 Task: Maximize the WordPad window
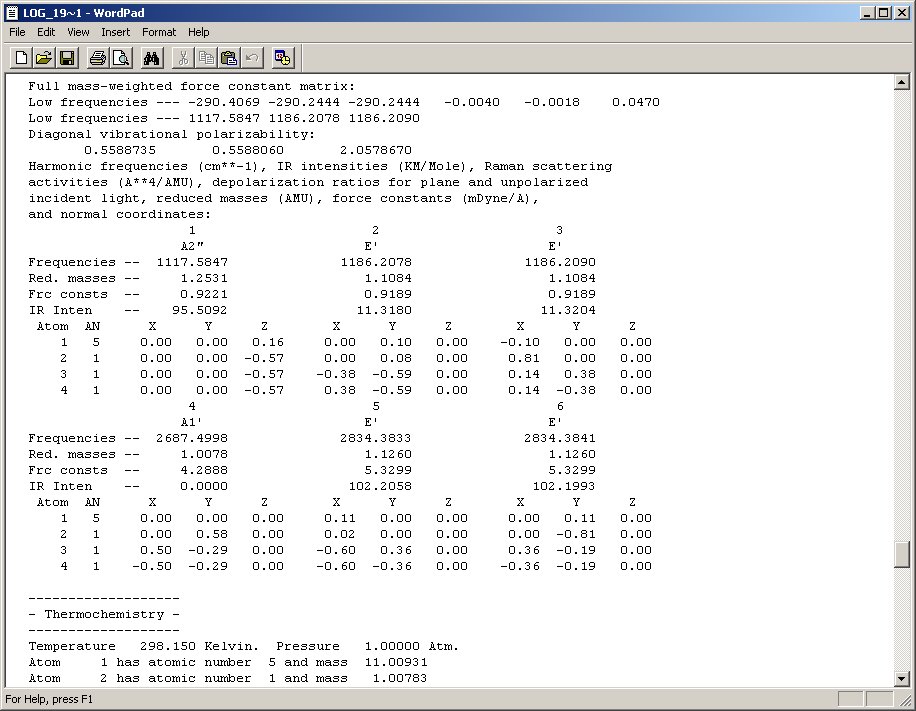click(884, 12)
